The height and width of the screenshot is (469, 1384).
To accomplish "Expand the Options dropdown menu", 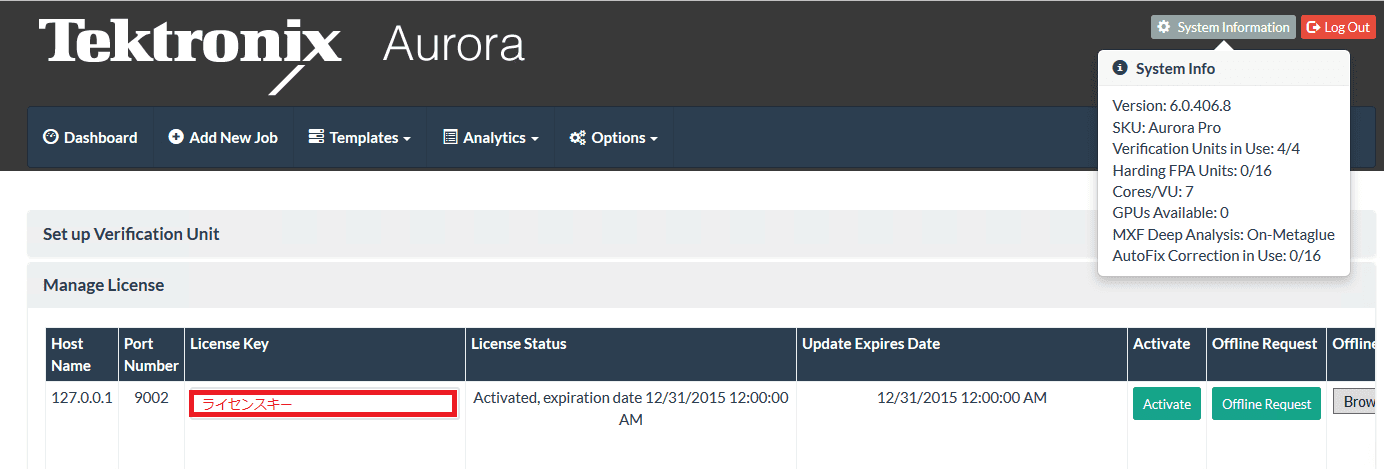I will (x=614, y=138).
